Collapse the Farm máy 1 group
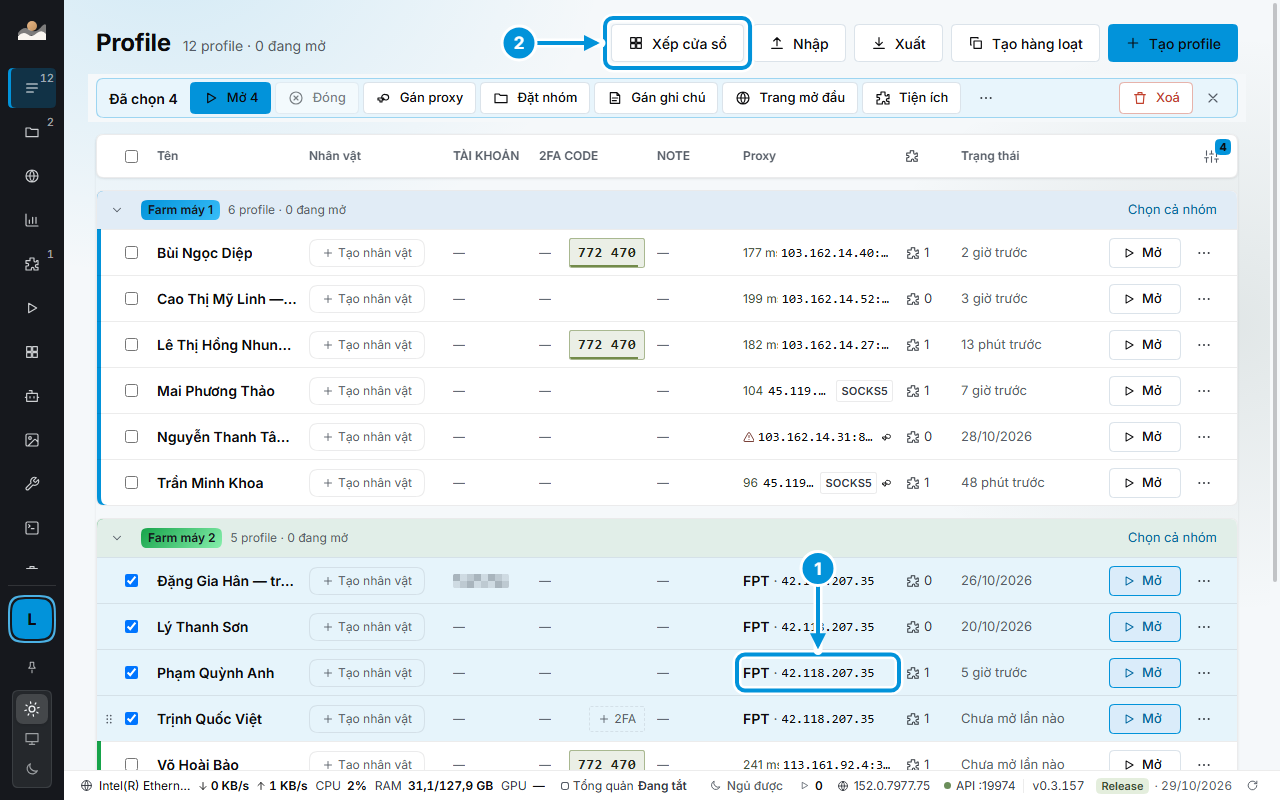The image size is (1280, 800). point(117,210)
